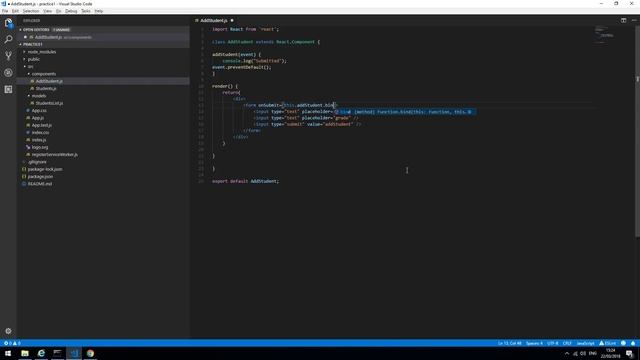Expand the node_modules folder
Screen dimensions: 640x360
(x=42, y=52)
